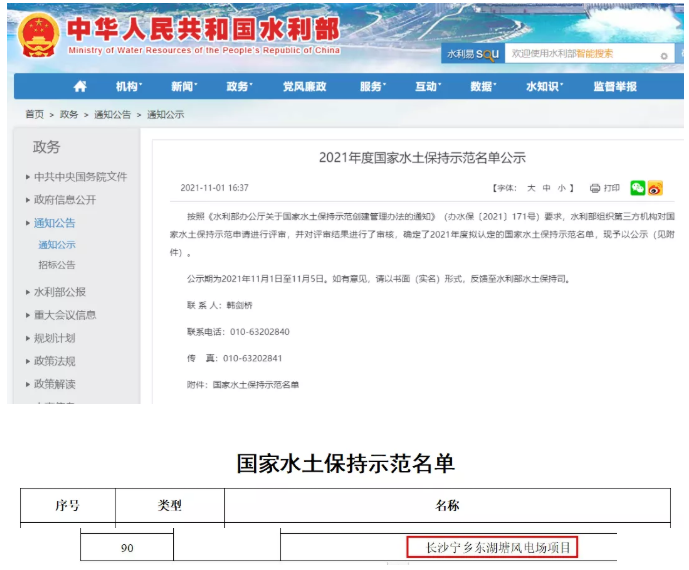Open 重大会议信息 in the sidebar
Viewport: 689px width, 570px height.
click(65, 315)
